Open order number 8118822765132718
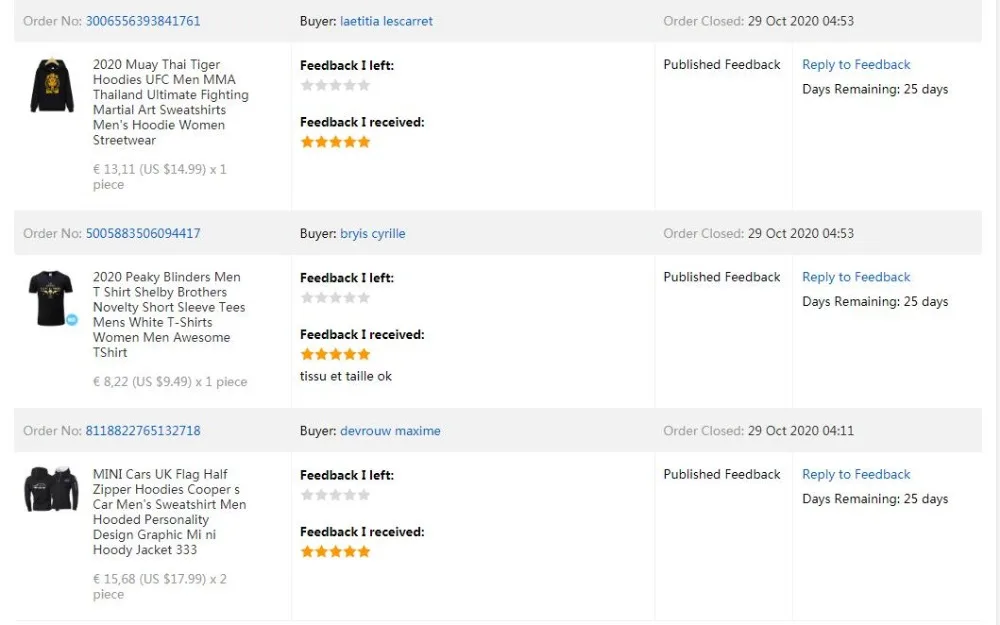 coord(143,431)
